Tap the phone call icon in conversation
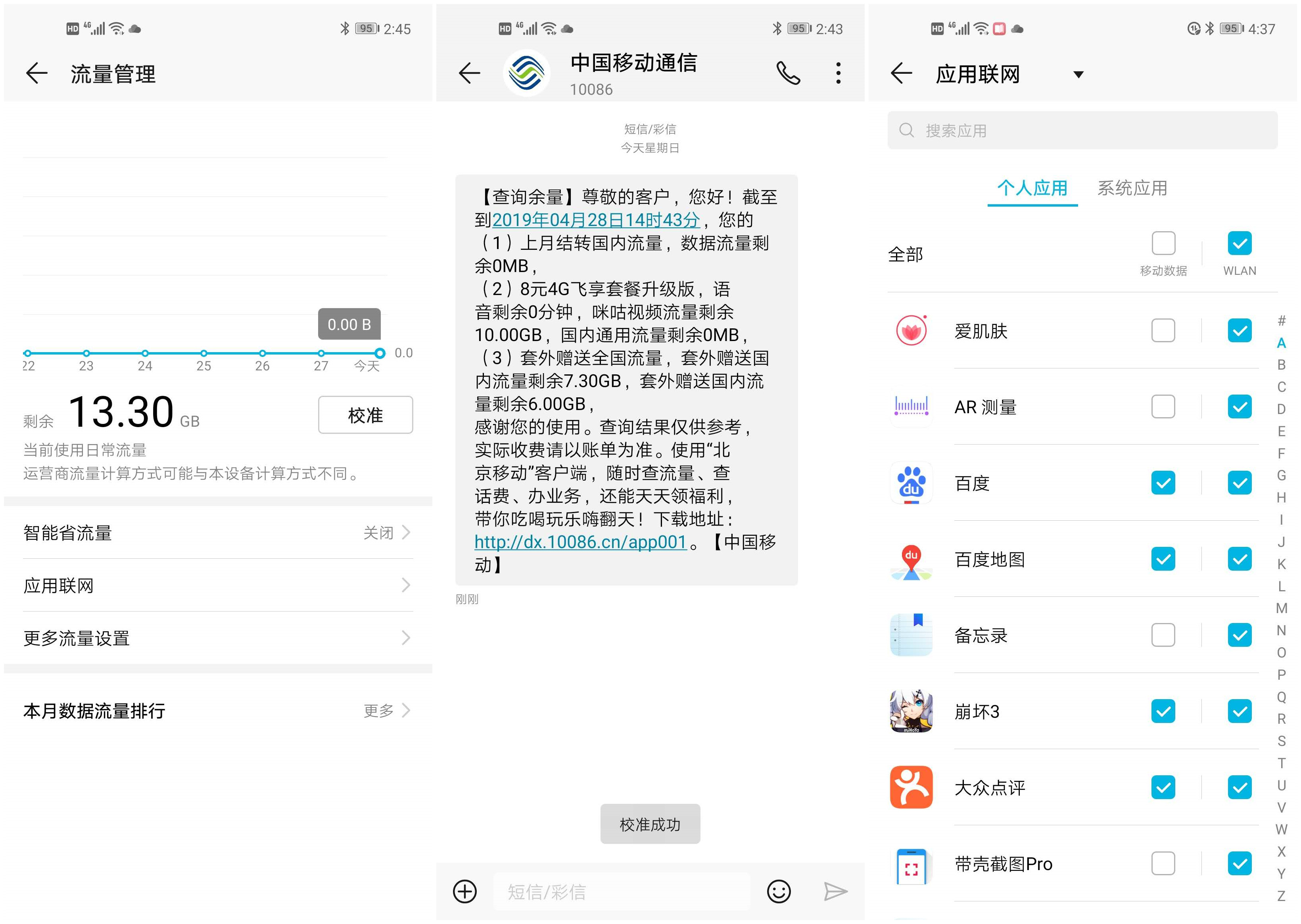This screenshot has width=1301, height=924. click(x=789, y=73)
